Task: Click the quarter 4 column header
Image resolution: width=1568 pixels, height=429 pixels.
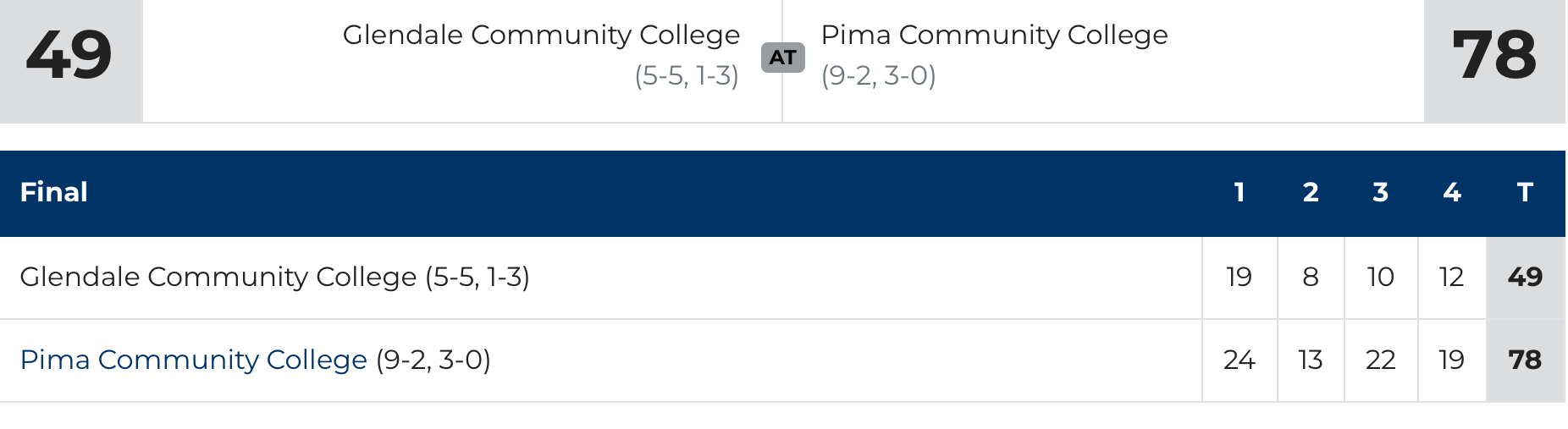Action: coord(1452,192)
